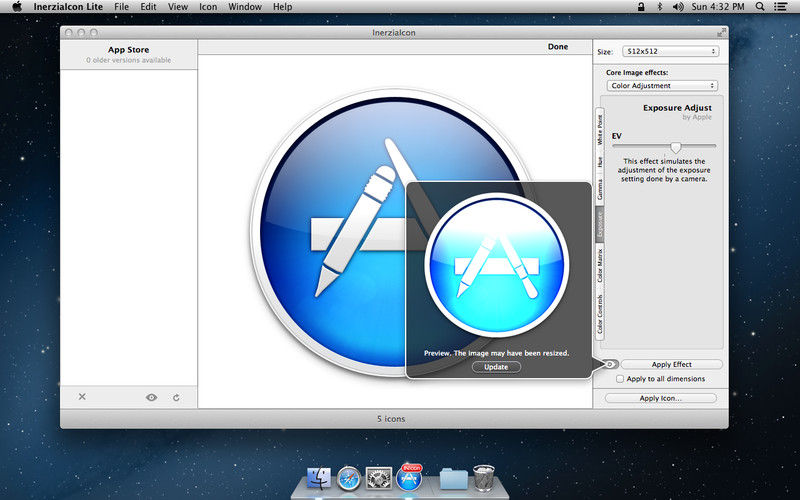The width and height of the screenshot is (800, 500).
Task: Open Finder from the Dock
Action: pos(319,479)
